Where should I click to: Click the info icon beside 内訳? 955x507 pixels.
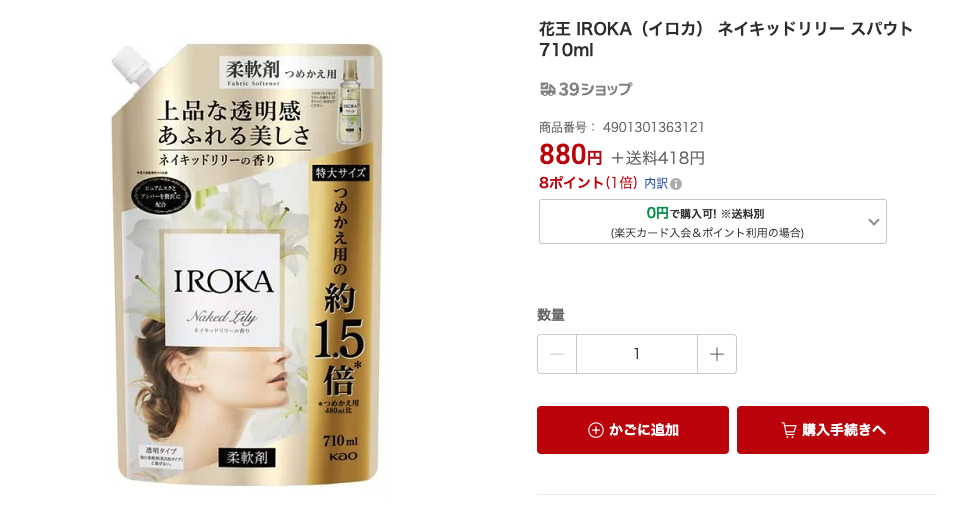coord(676,184)
